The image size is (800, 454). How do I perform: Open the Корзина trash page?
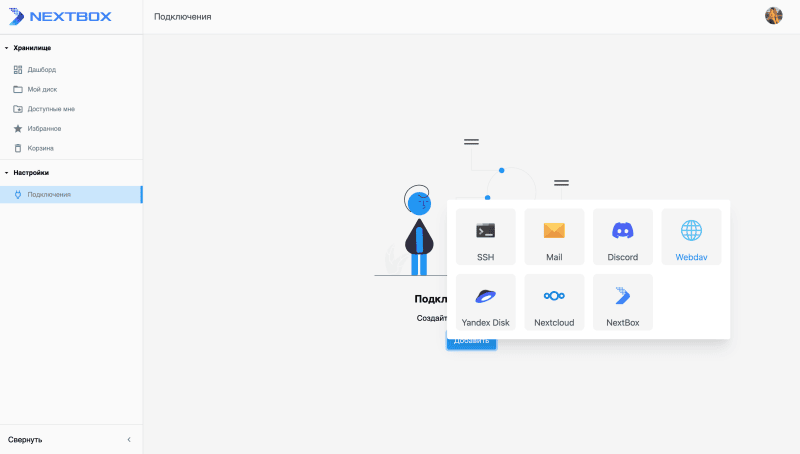click(x=40, y=148)
